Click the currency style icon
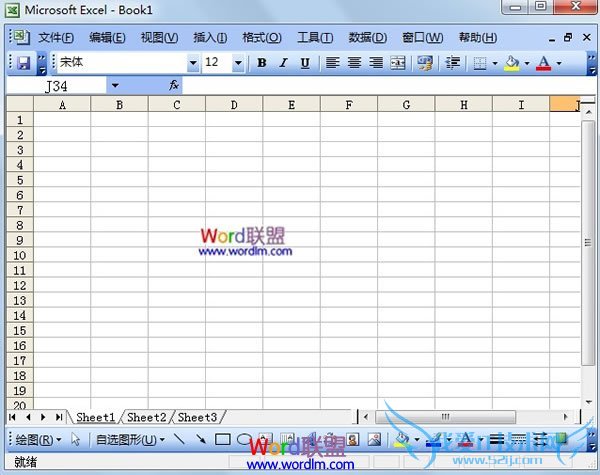This screenshot has height=475, width=600. pyautogui.click(x=425, y=63)
